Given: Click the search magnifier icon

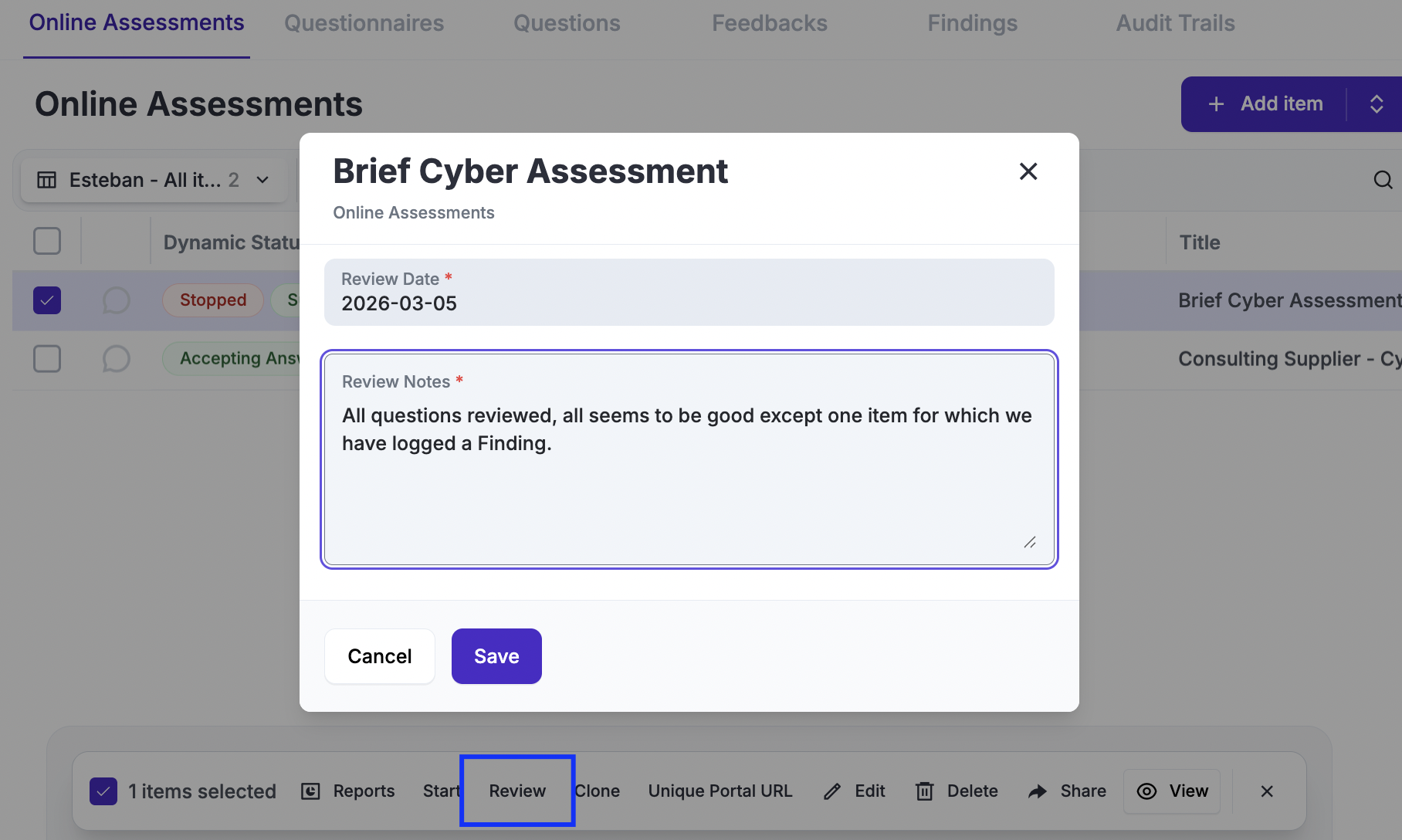Looking at the screenshot, I should [1383, 180].
